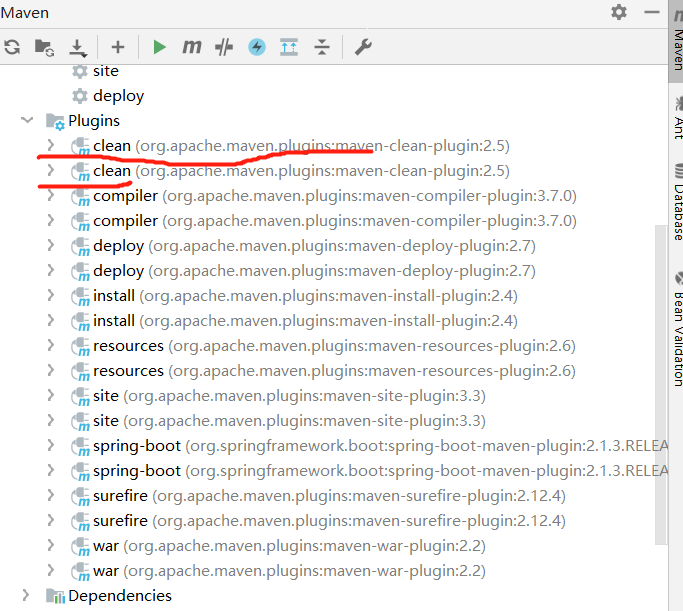Click the Dependencies library icon
This screenshot has height=611, width=683.
[x=55, y=596]
